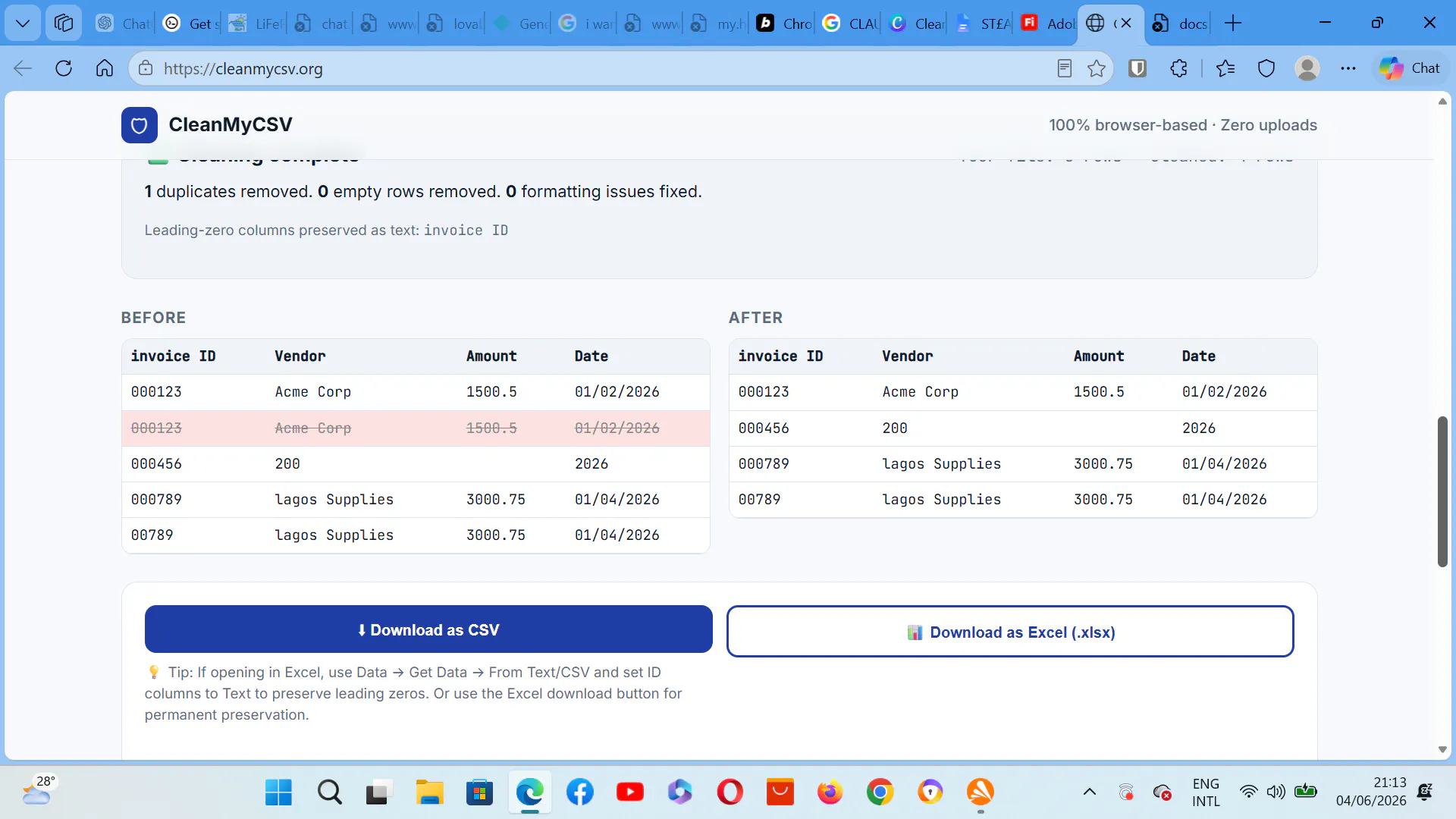This screenshot has height=819, width=1456.
Task: Switch to the ChatGPT tab
Action: pyautogui.click(x=124, y=24)
